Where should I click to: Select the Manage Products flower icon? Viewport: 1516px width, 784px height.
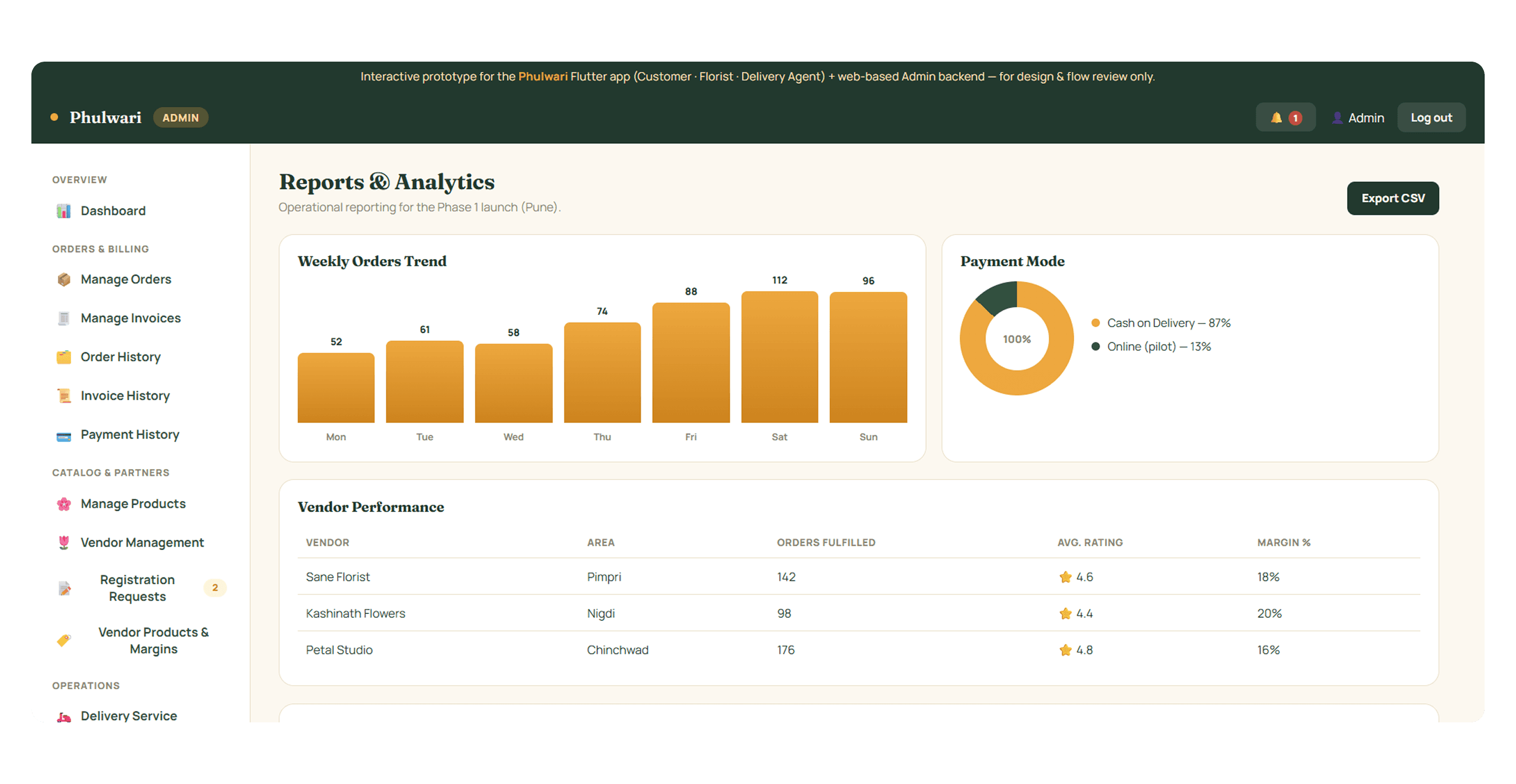(x=63, y=504)
